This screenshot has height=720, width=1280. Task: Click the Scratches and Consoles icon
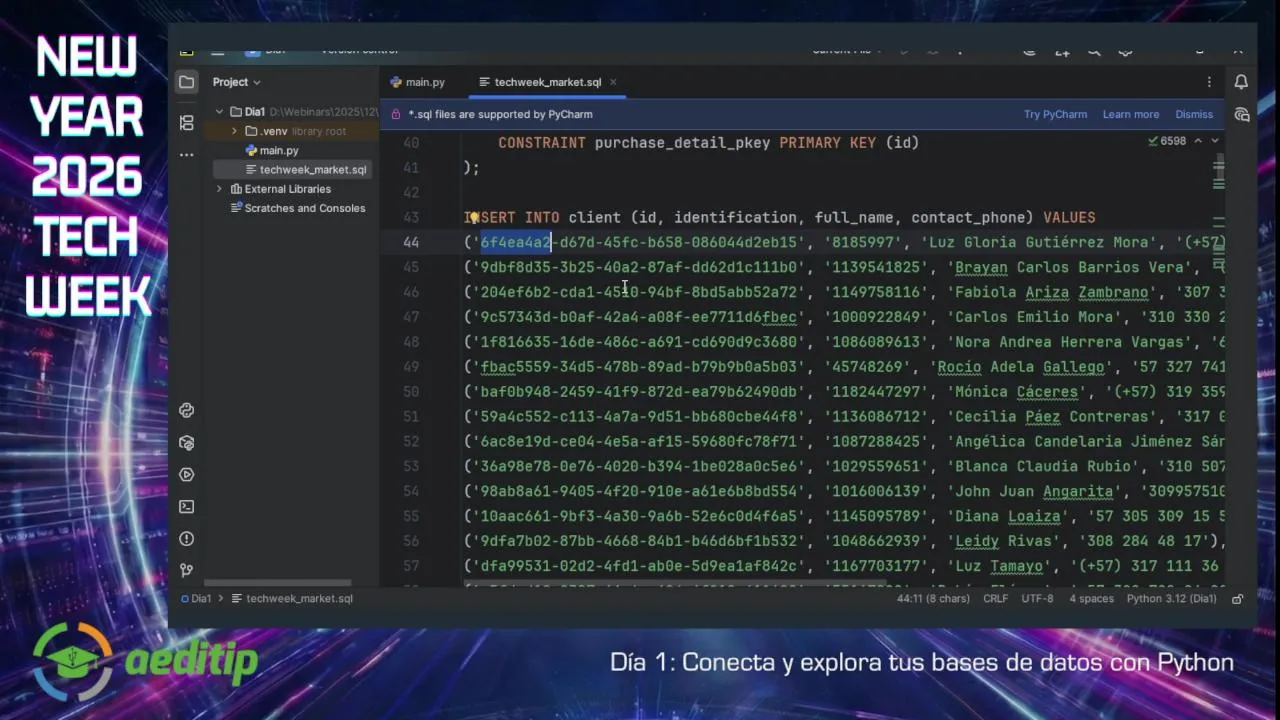(x=236, y=208)
